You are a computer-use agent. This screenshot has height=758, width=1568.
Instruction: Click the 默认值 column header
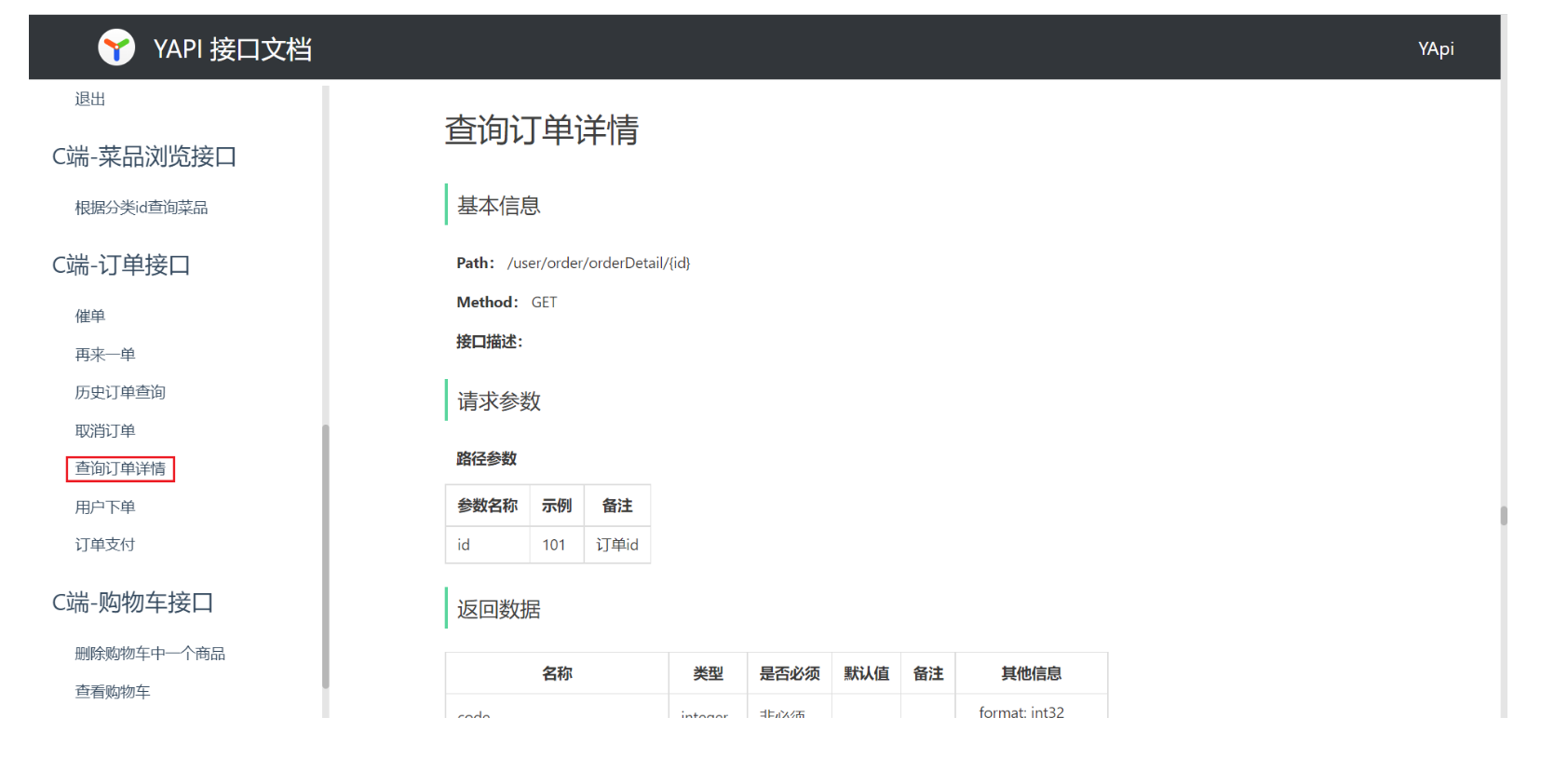(866, 673)
